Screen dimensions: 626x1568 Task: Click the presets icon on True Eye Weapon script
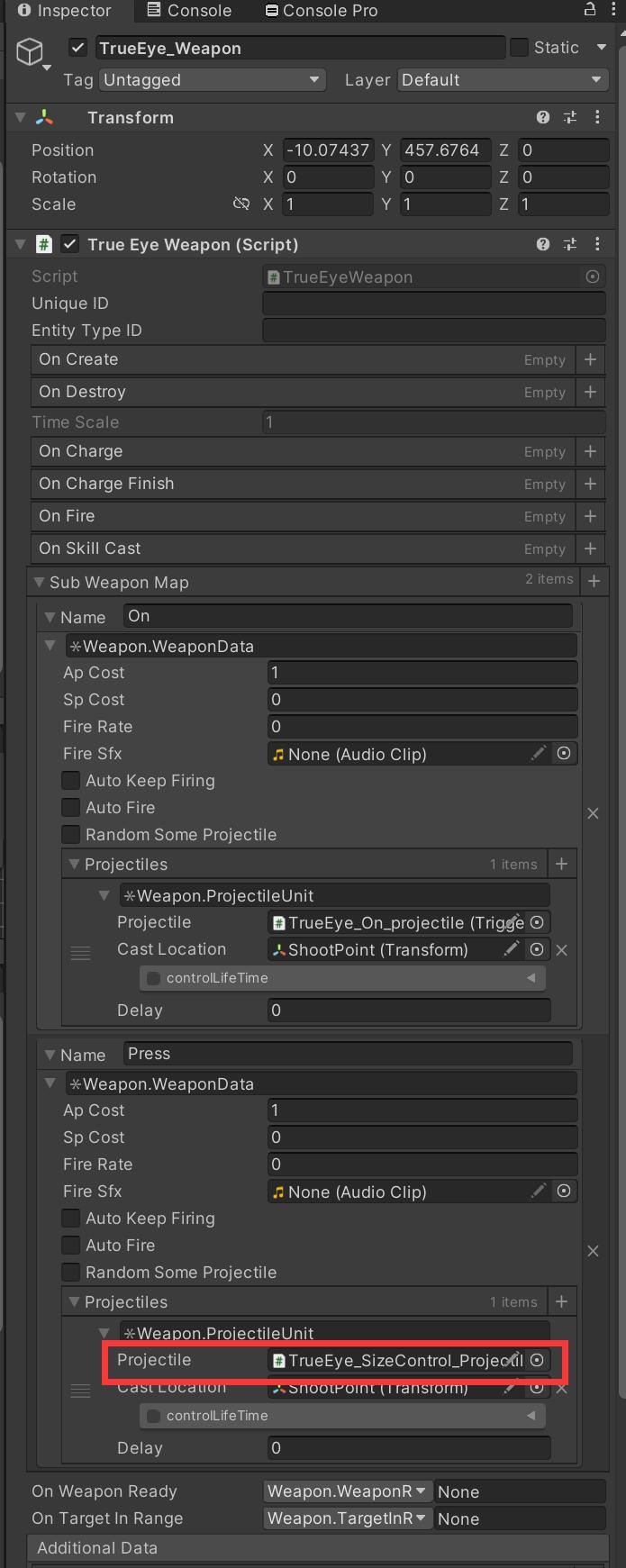[x=569, y=244]
